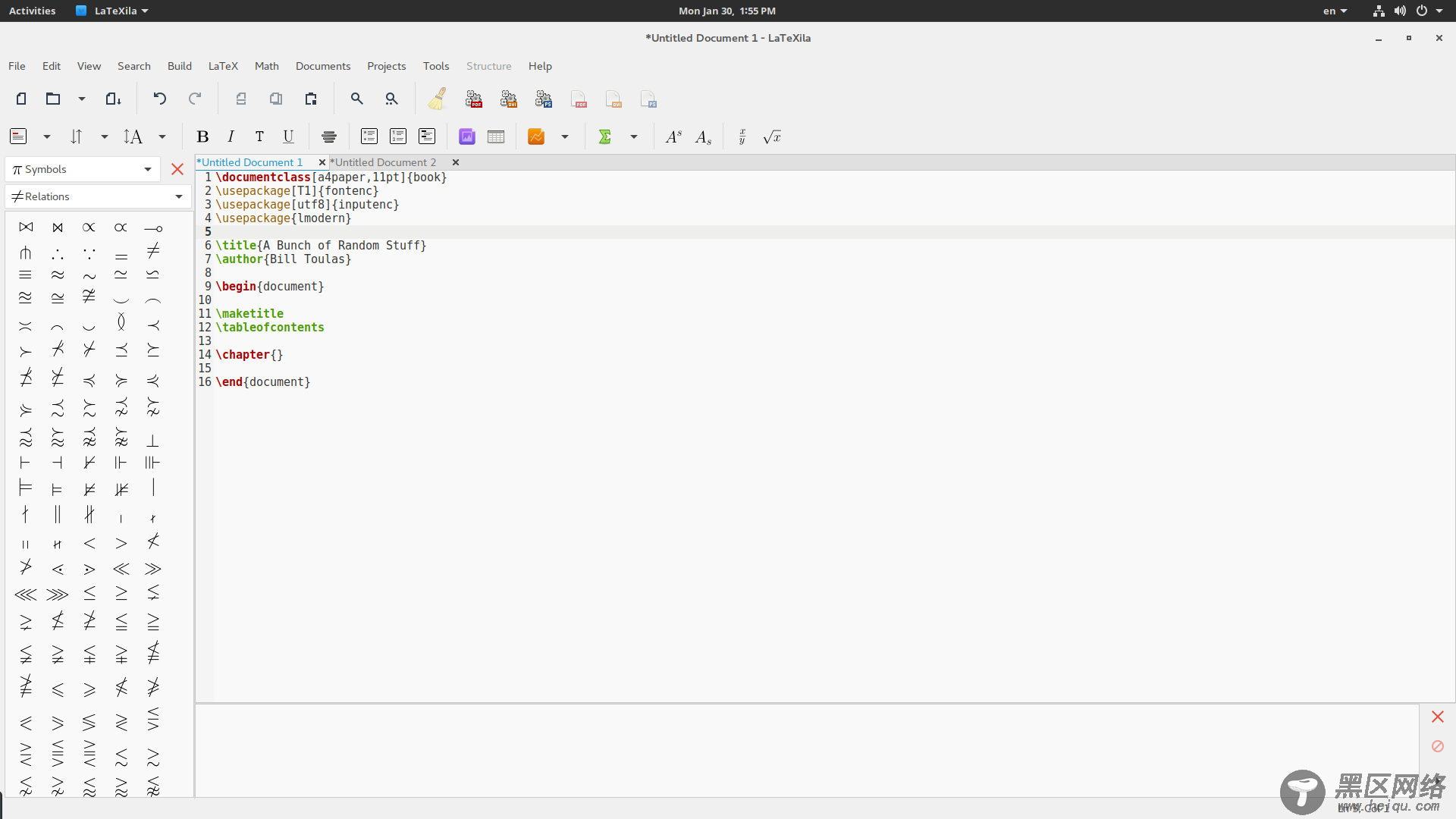Click the Cut icon in toolbar
1456x819 pixels.
[241, 99]
